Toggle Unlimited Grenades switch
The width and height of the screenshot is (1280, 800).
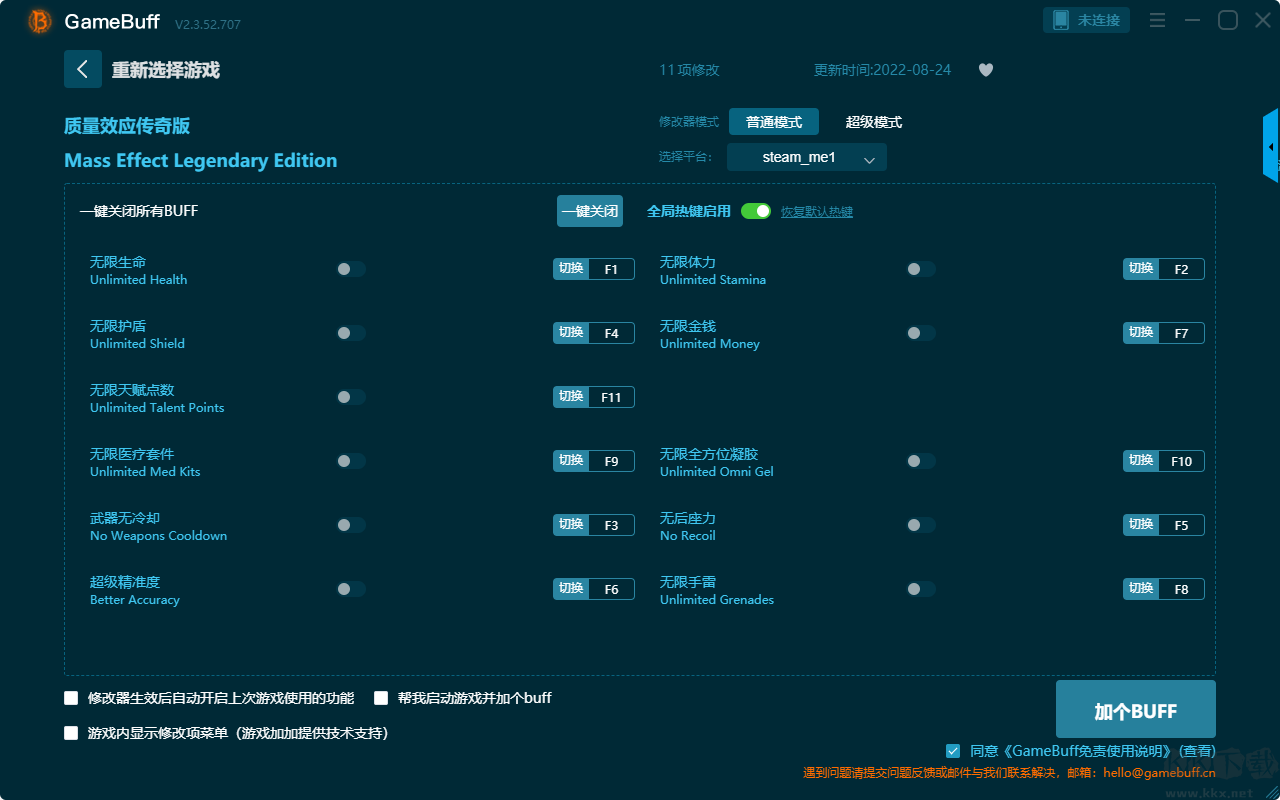point(921,589)
